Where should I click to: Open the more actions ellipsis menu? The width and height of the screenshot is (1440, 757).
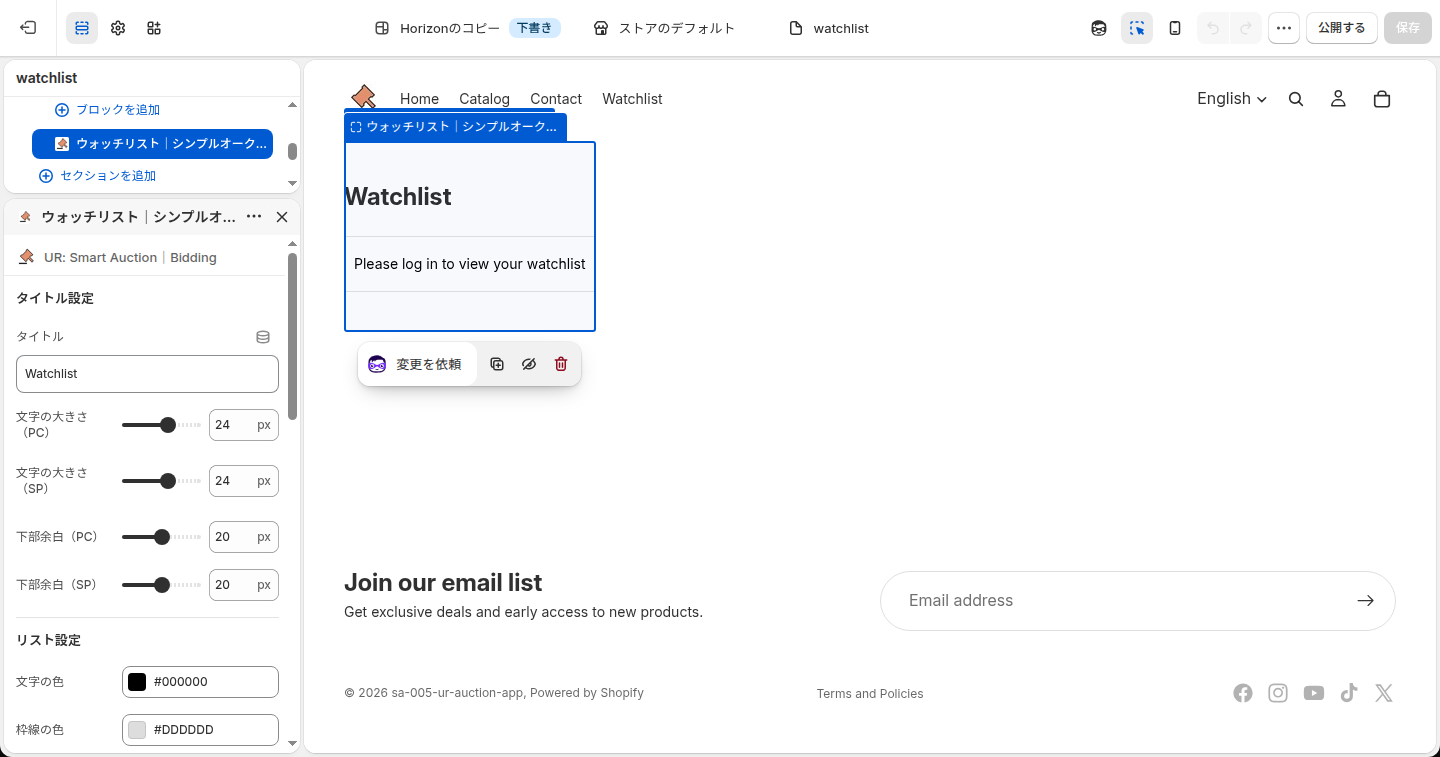click(x=1284, y=28)
